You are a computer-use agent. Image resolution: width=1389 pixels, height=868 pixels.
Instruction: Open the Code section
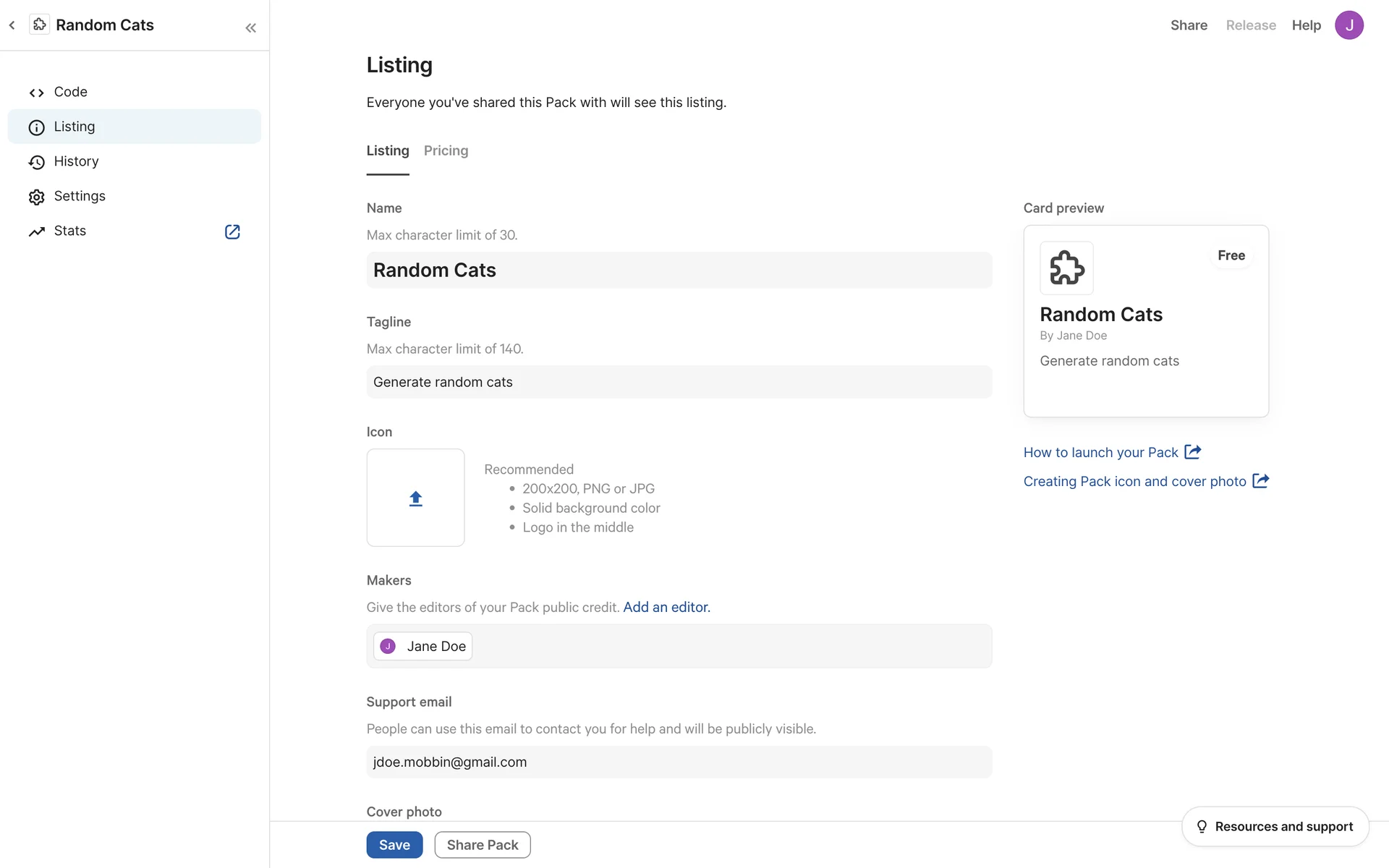point(70,92)
